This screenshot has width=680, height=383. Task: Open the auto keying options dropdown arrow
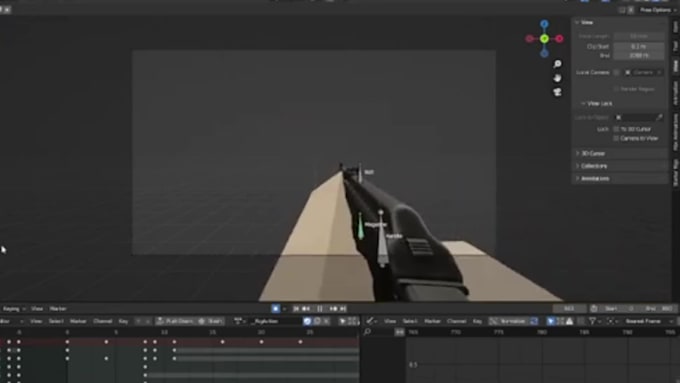coord(284,309)
